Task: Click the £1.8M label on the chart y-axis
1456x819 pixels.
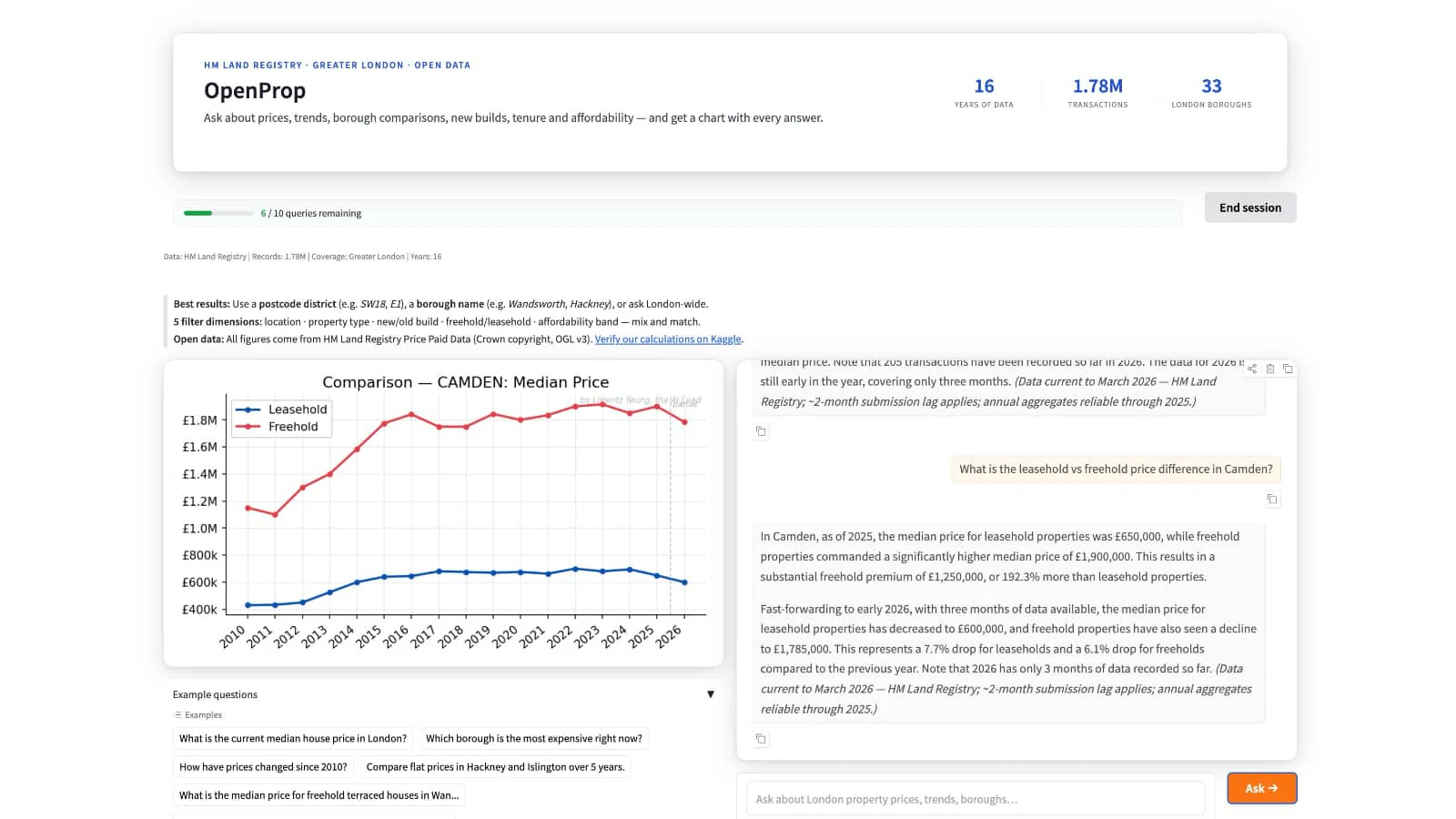Action: coord(199,420)
